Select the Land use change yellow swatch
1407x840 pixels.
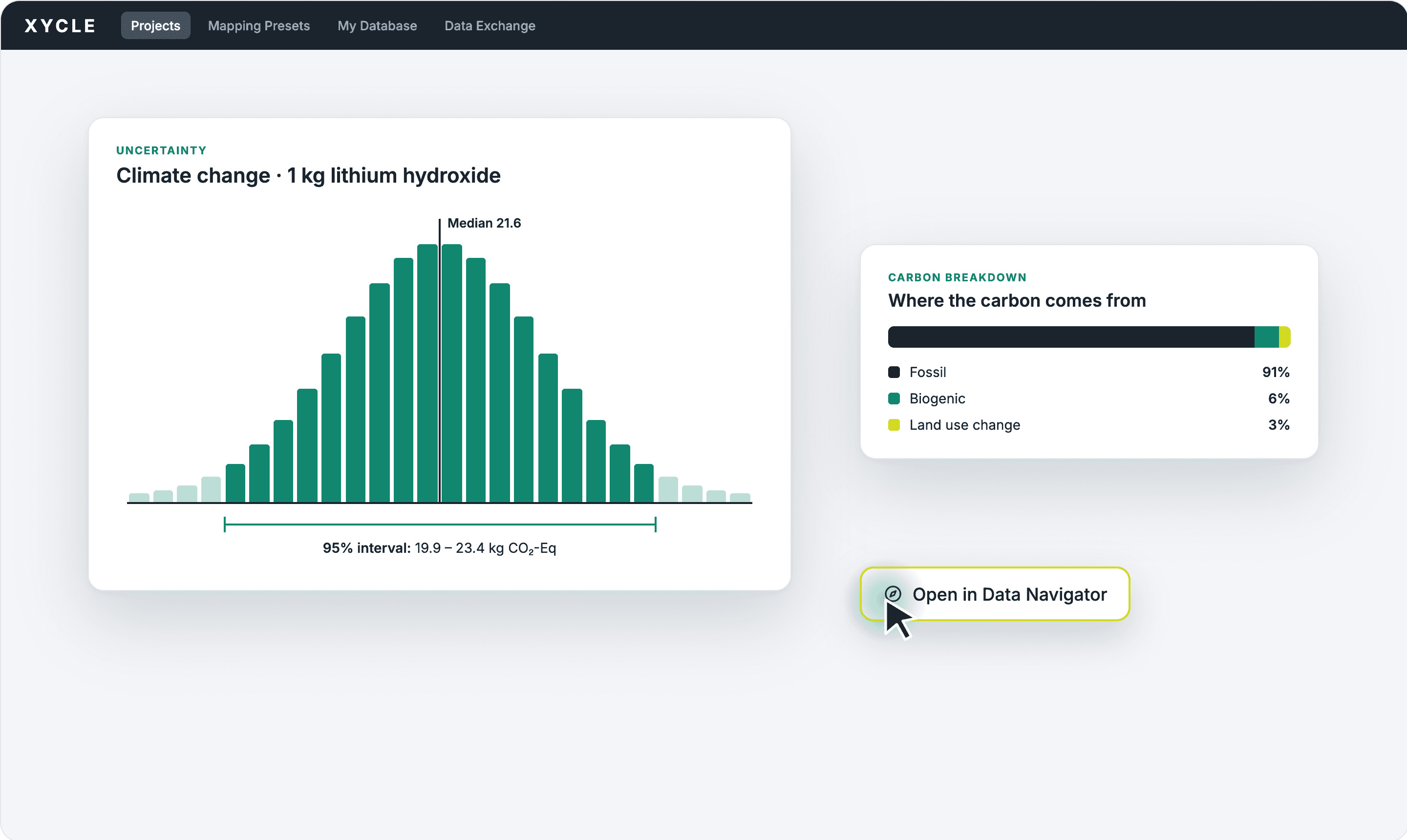894,424
